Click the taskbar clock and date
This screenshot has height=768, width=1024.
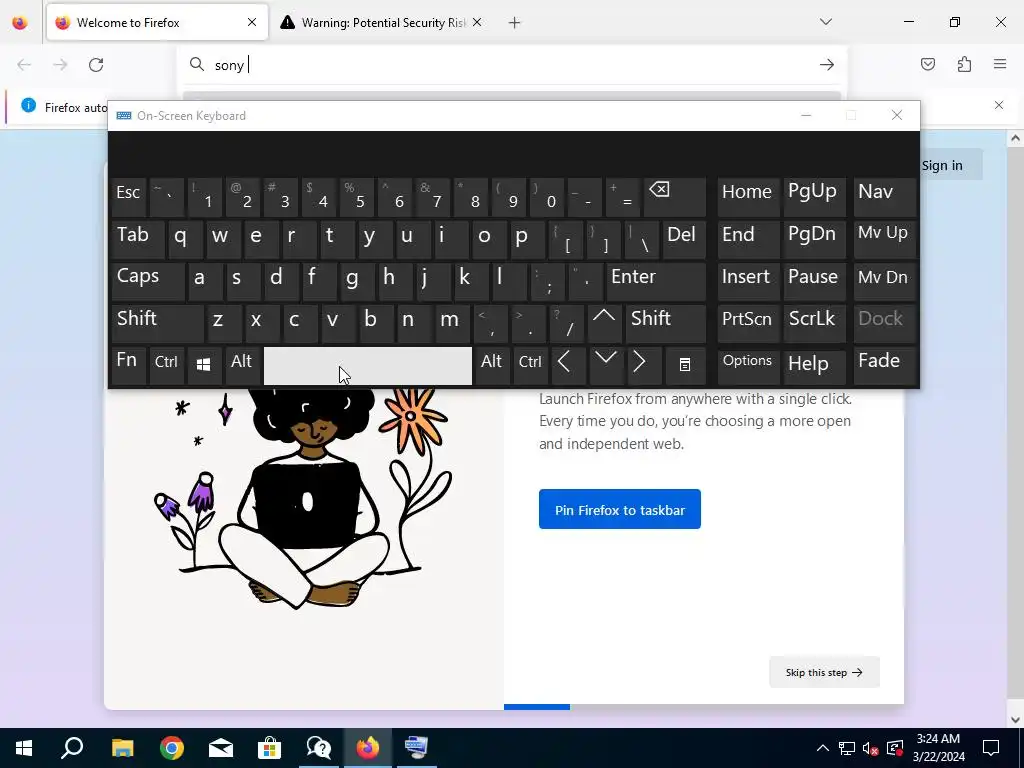[938, 748]
